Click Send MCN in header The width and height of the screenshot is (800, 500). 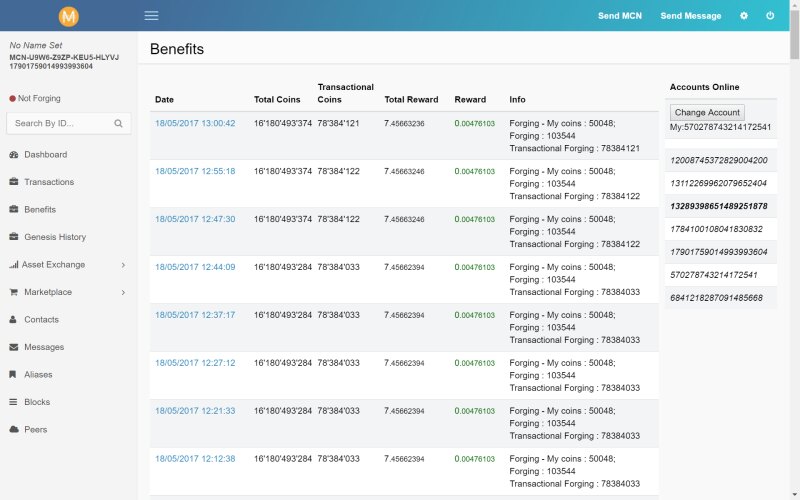tap(619, 16)
